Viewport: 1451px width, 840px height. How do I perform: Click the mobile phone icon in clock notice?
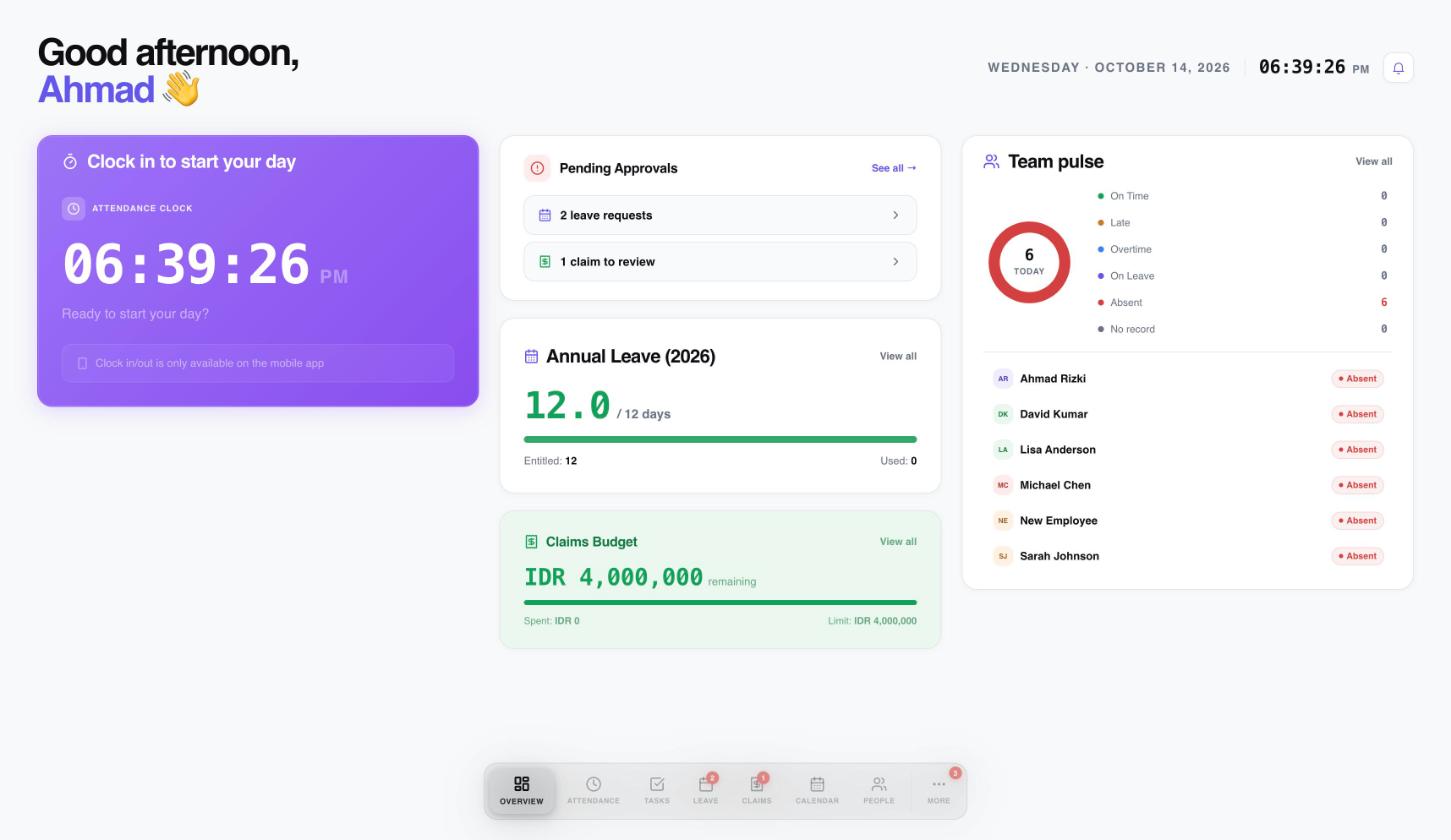[x=82, y=363]
